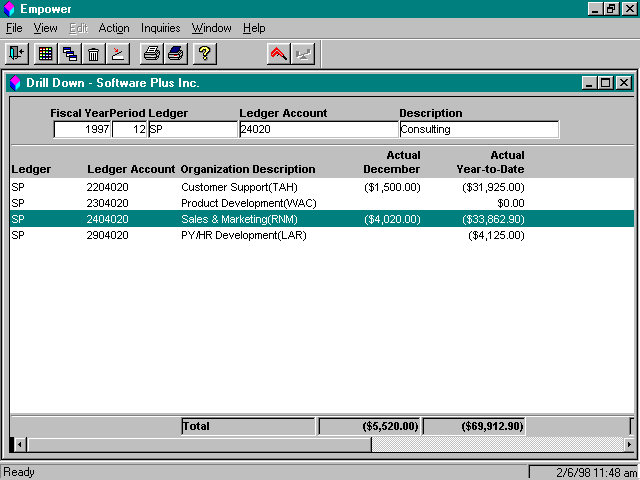Select the PY/HR Development(LAR) row
The height and width of the screenshot is (480, 640).
click(322, 235)
